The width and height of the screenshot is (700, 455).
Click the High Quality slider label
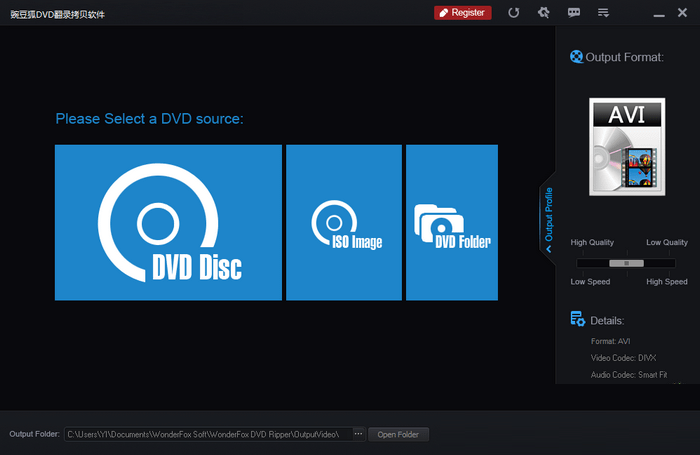coord(592,243)
